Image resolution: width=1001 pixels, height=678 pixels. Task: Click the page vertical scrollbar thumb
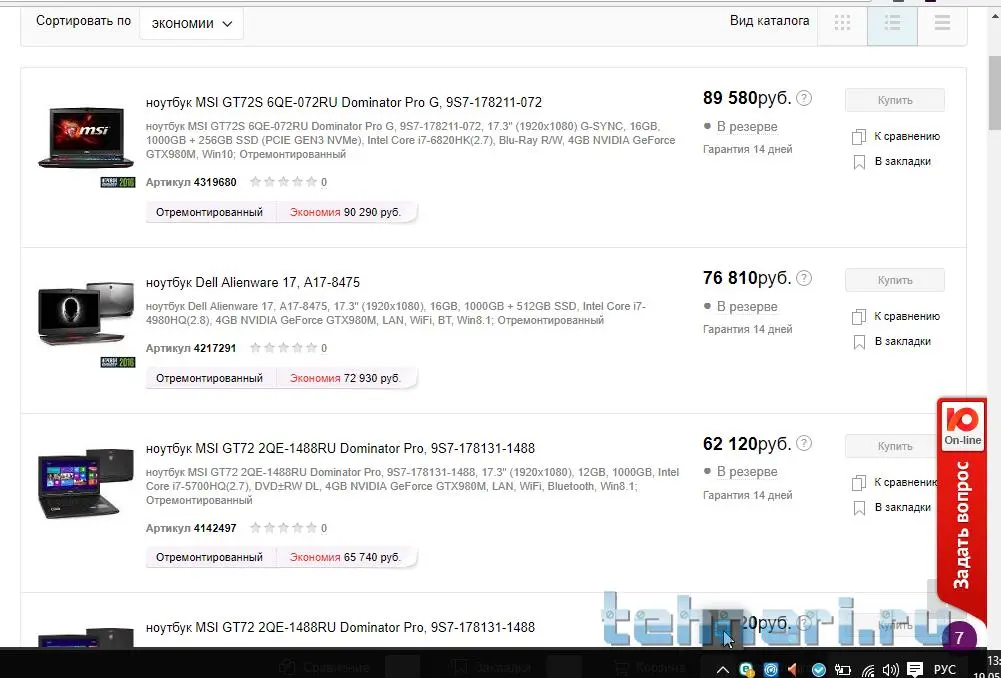click(x=995, y=93)
